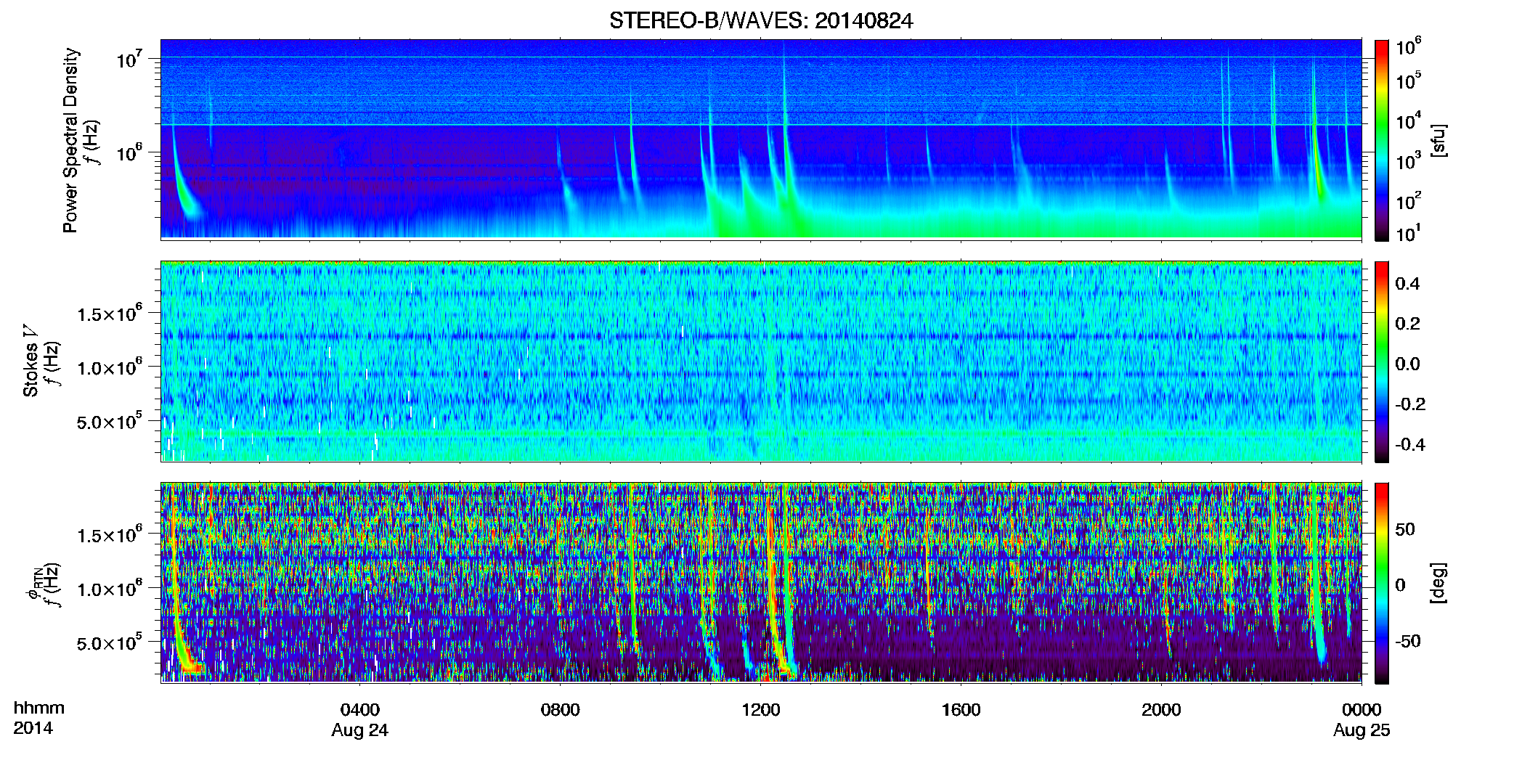Click the 50 tick on degree colorbar
Screen dimensions: 1522x784
1404,529
